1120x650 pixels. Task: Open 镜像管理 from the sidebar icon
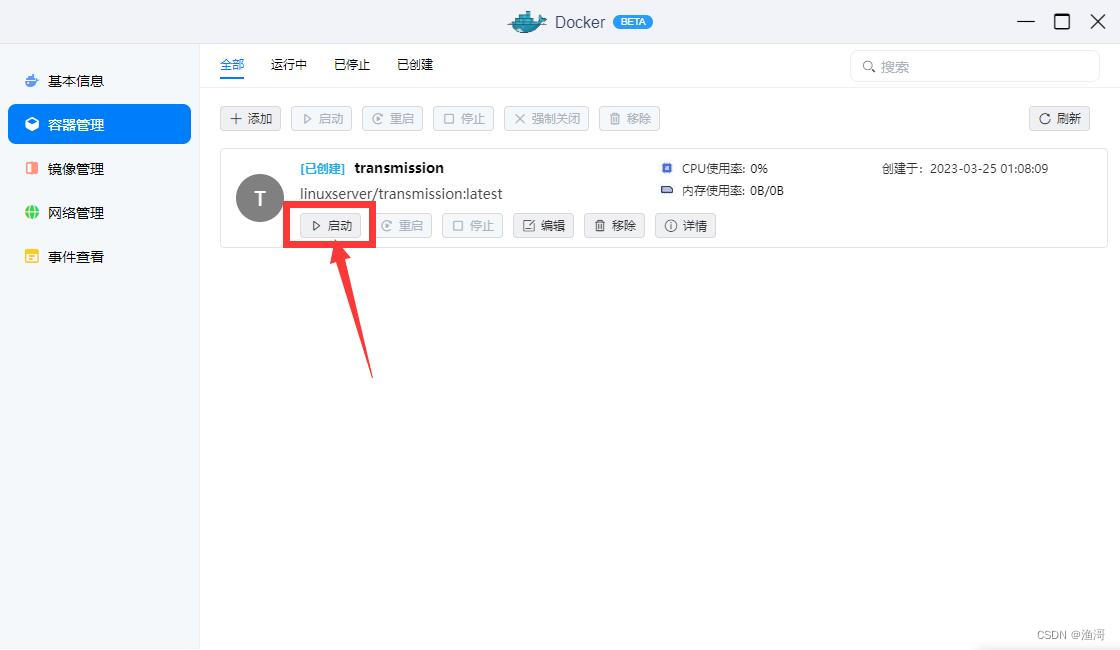[30, 168]
